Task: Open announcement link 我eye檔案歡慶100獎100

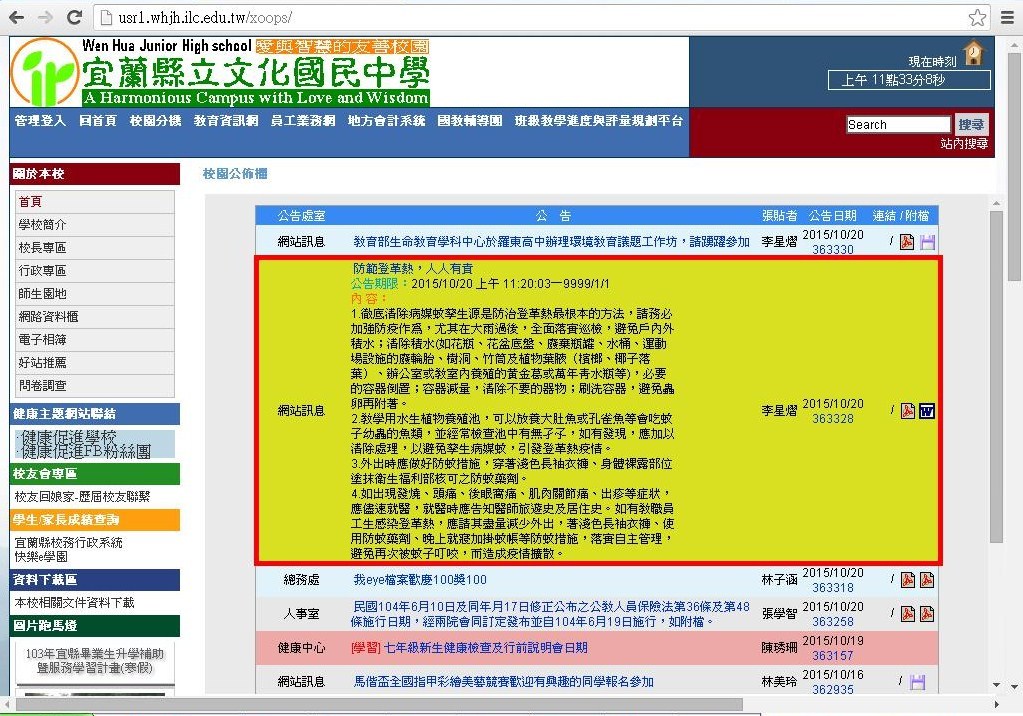Action: [420, 580]
